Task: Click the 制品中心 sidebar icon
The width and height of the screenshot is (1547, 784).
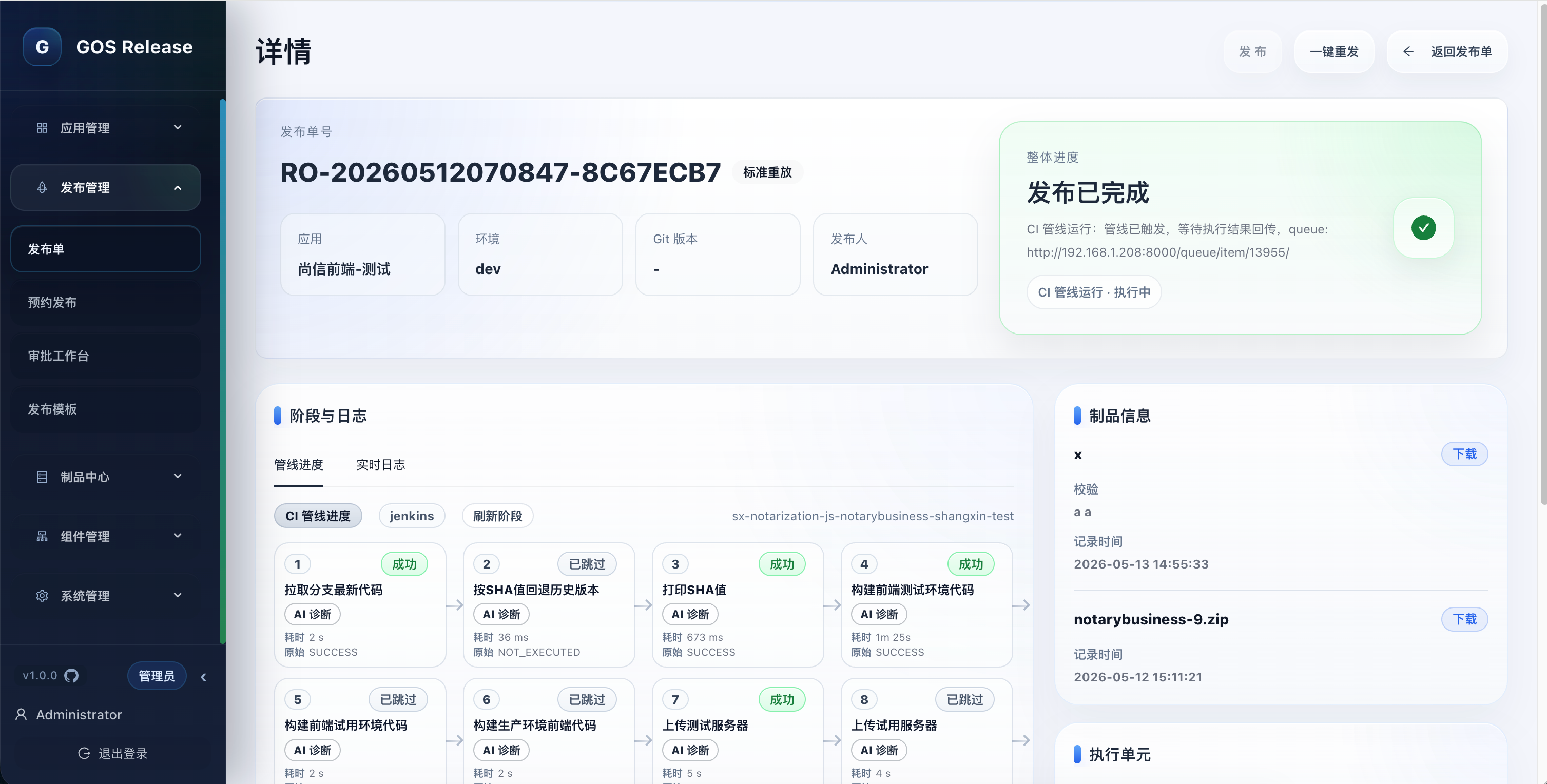Action: coord(42,477)
